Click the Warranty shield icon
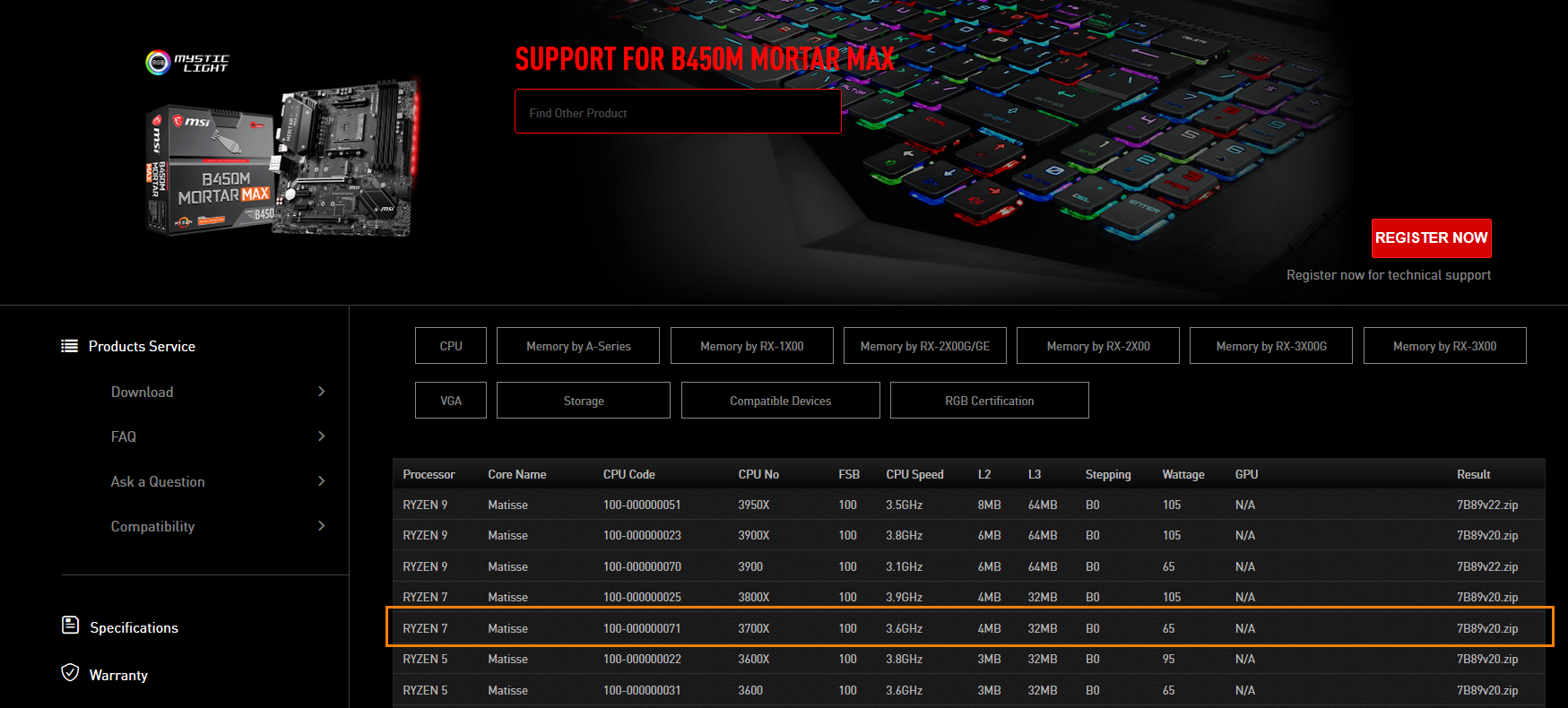Image resolution: width=1568 pixels, height=708 pixels. (70, 672)
